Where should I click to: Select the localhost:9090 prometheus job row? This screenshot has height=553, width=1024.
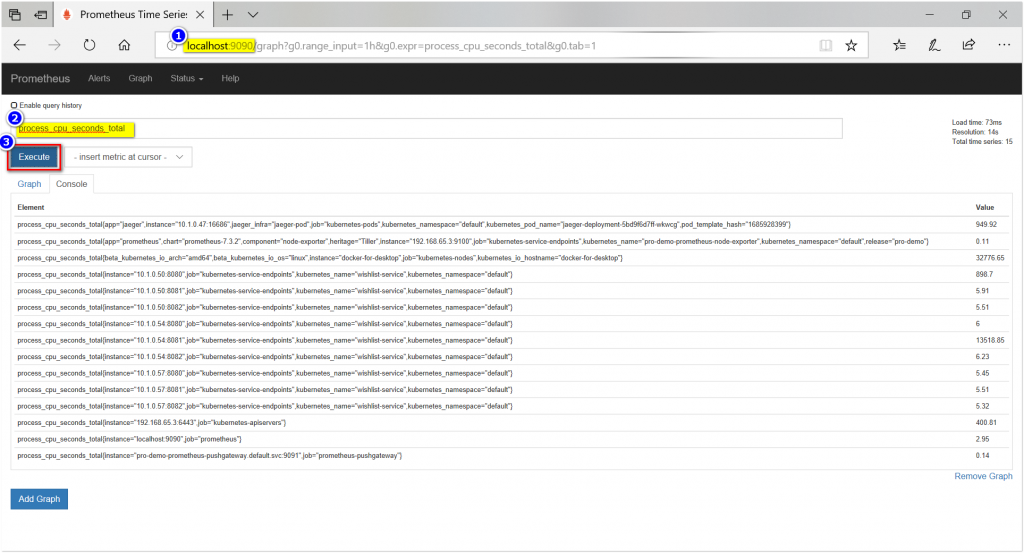[510, 439]
